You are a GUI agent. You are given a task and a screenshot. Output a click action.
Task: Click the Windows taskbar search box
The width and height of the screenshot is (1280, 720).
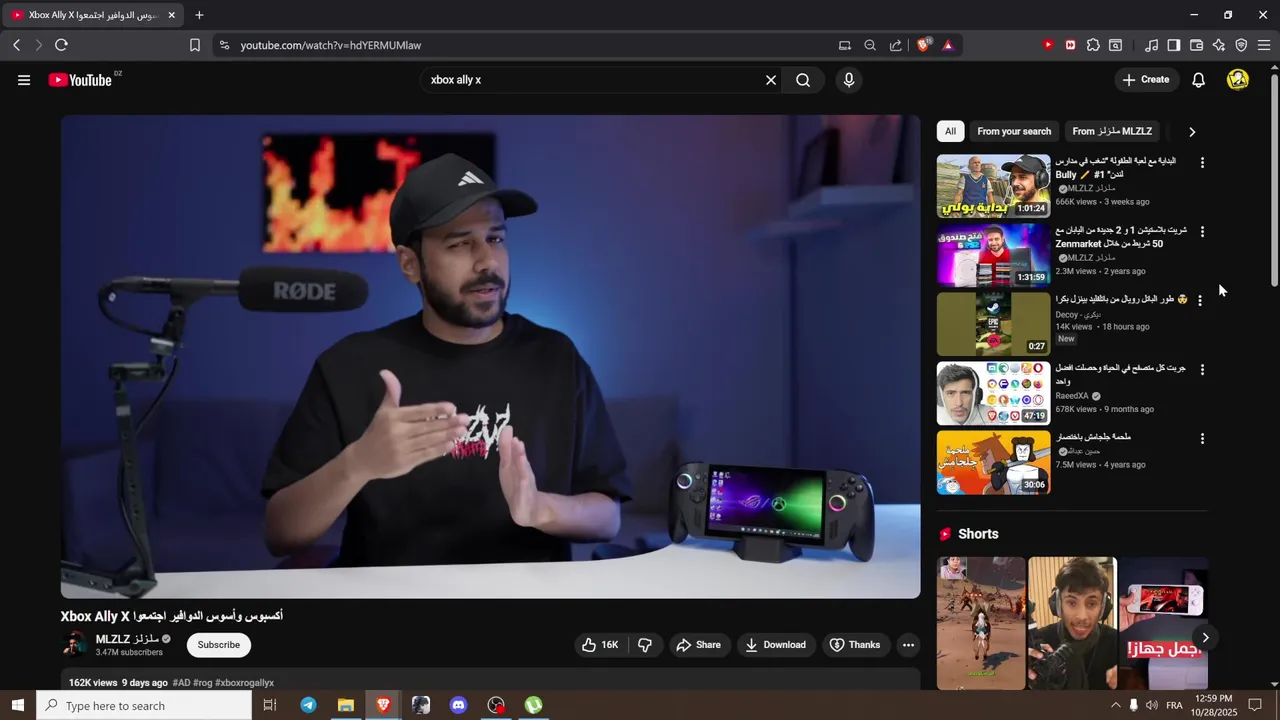point(144,705)
